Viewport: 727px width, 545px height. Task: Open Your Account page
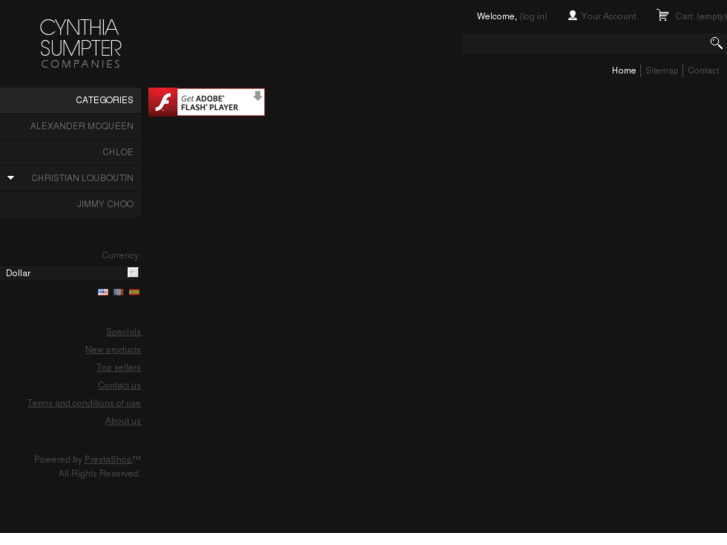tap(608, 16)
